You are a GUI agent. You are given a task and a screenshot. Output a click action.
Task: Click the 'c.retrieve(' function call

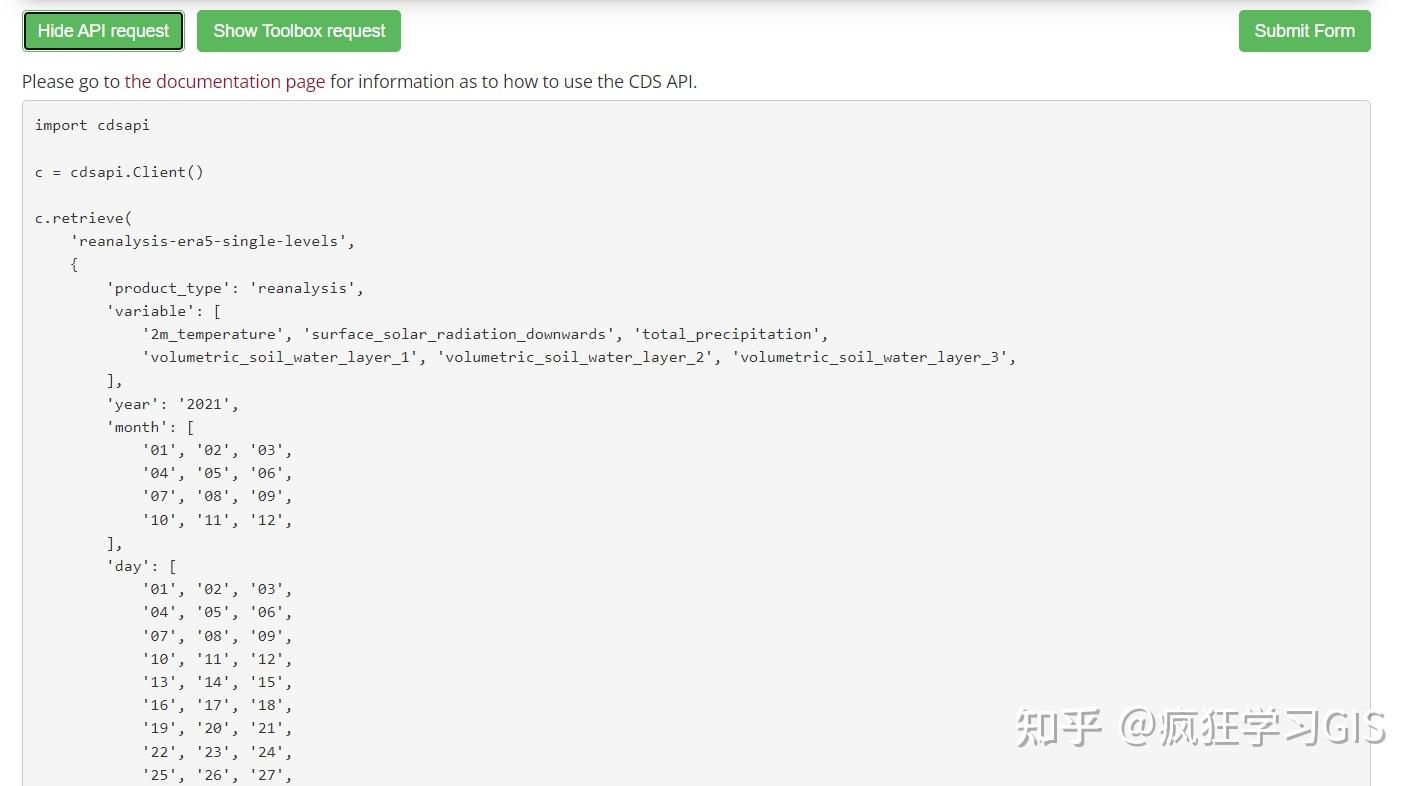coord(83,218)
